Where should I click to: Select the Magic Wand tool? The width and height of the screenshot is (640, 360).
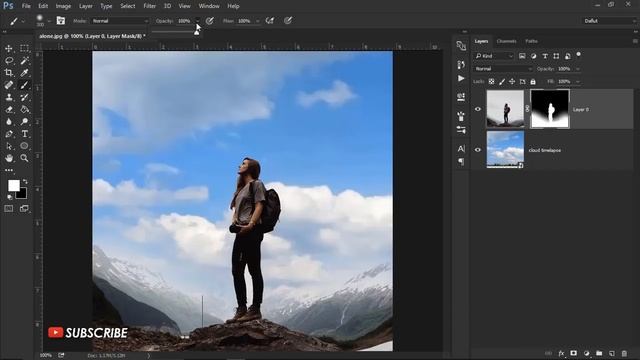pyautogui.click(x=24, y=60)
